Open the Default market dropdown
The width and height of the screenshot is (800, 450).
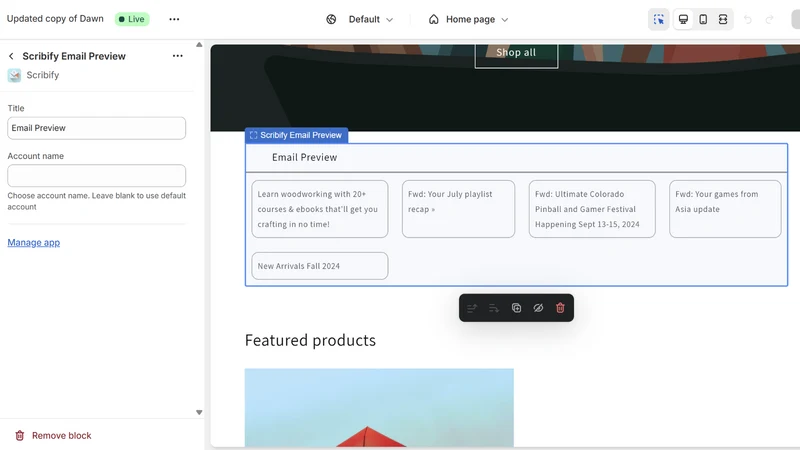pyautogui.click(x=371, y=19)
